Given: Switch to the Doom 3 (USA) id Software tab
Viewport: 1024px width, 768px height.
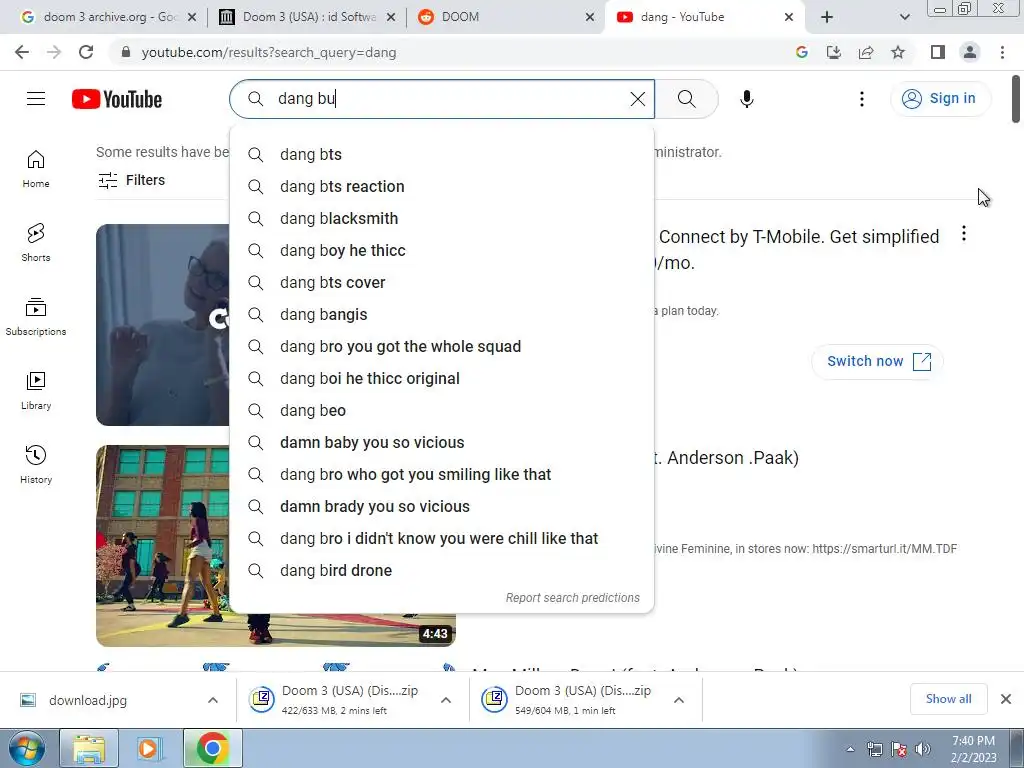Looking at the screenshot, I should [x=307, y=17].
